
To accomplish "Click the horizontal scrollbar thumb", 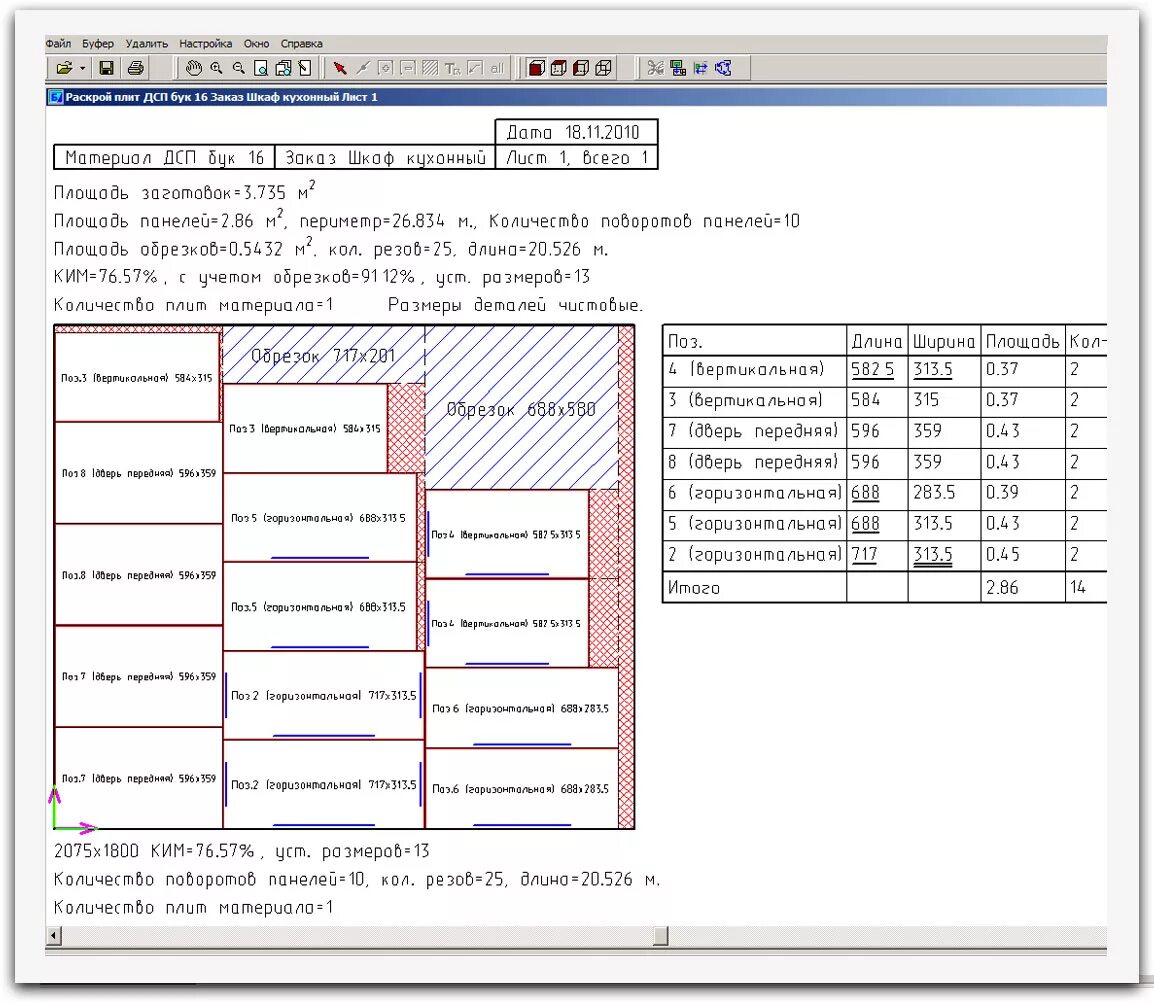I will coord(661,936).
